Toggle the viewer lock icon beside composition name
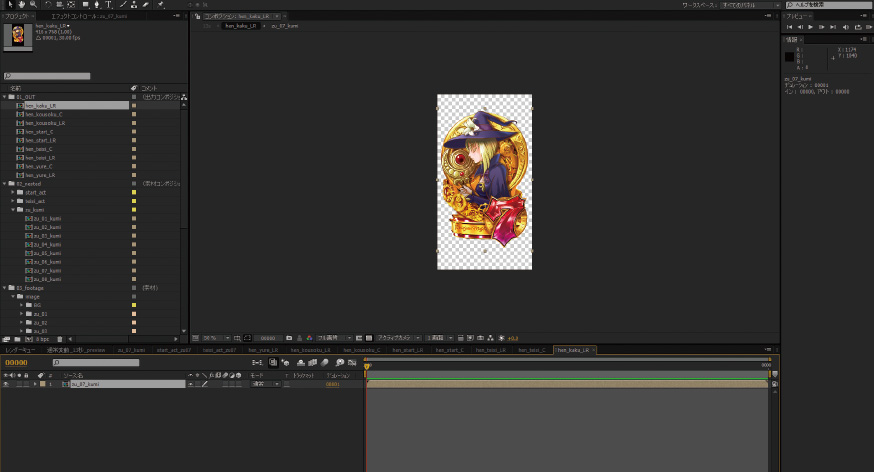Viewport: 874px width, 472px height. [197, 16]
